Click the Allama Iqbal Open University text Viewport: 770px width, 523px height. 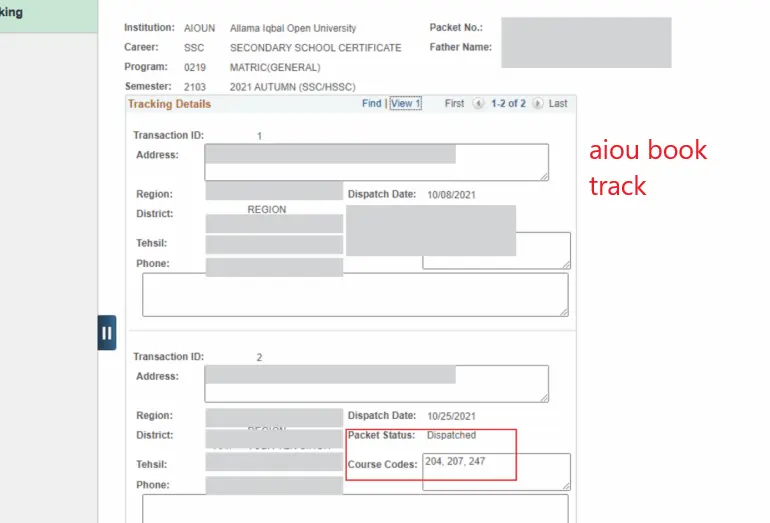[293, 28]
